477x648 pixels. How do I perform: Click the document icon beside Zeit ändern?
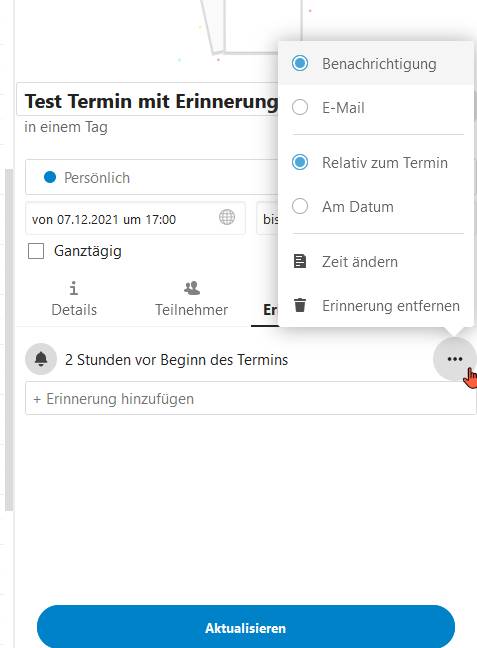click(300, 261)
